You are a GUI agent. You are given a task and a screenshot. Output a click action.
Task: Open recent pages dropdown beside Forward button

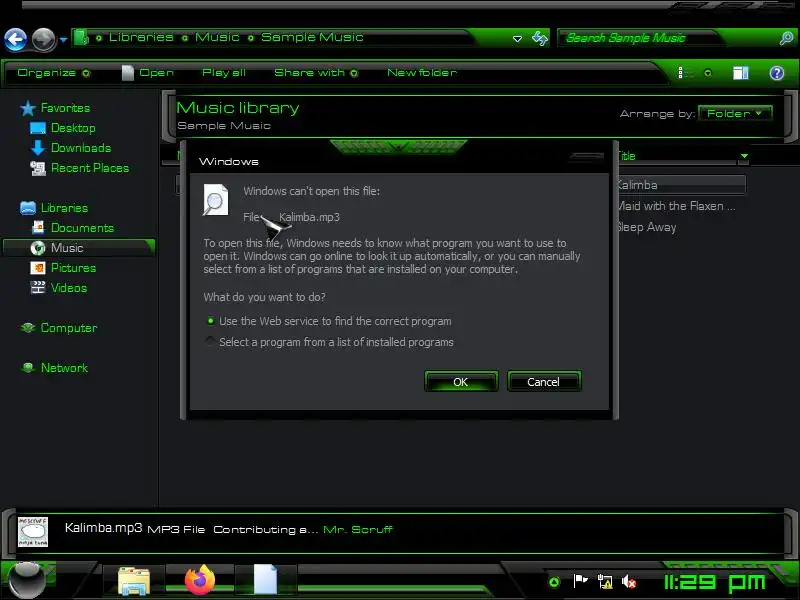pyautogui.click(x=63, y=40)
